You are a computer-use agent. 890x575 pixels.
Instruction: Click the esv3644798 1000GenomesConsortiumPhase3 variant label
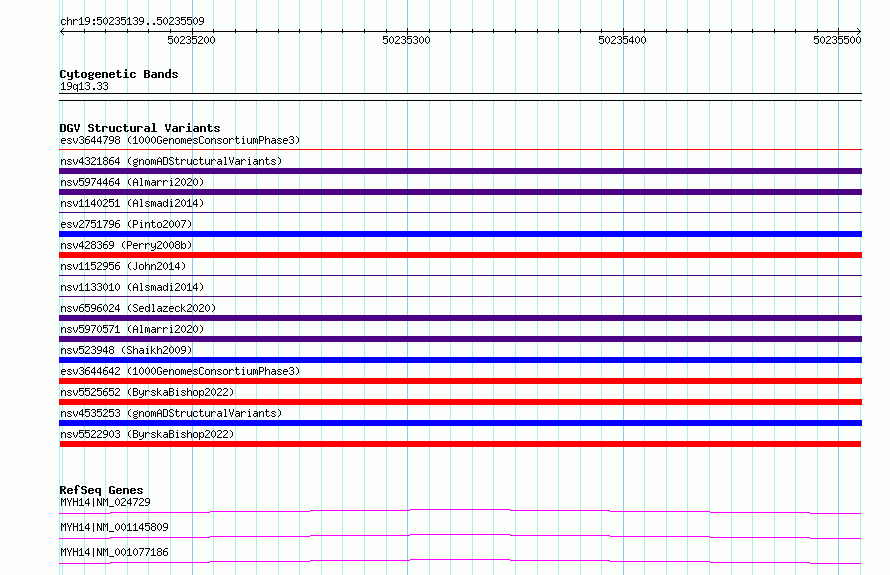coord(180,140)
